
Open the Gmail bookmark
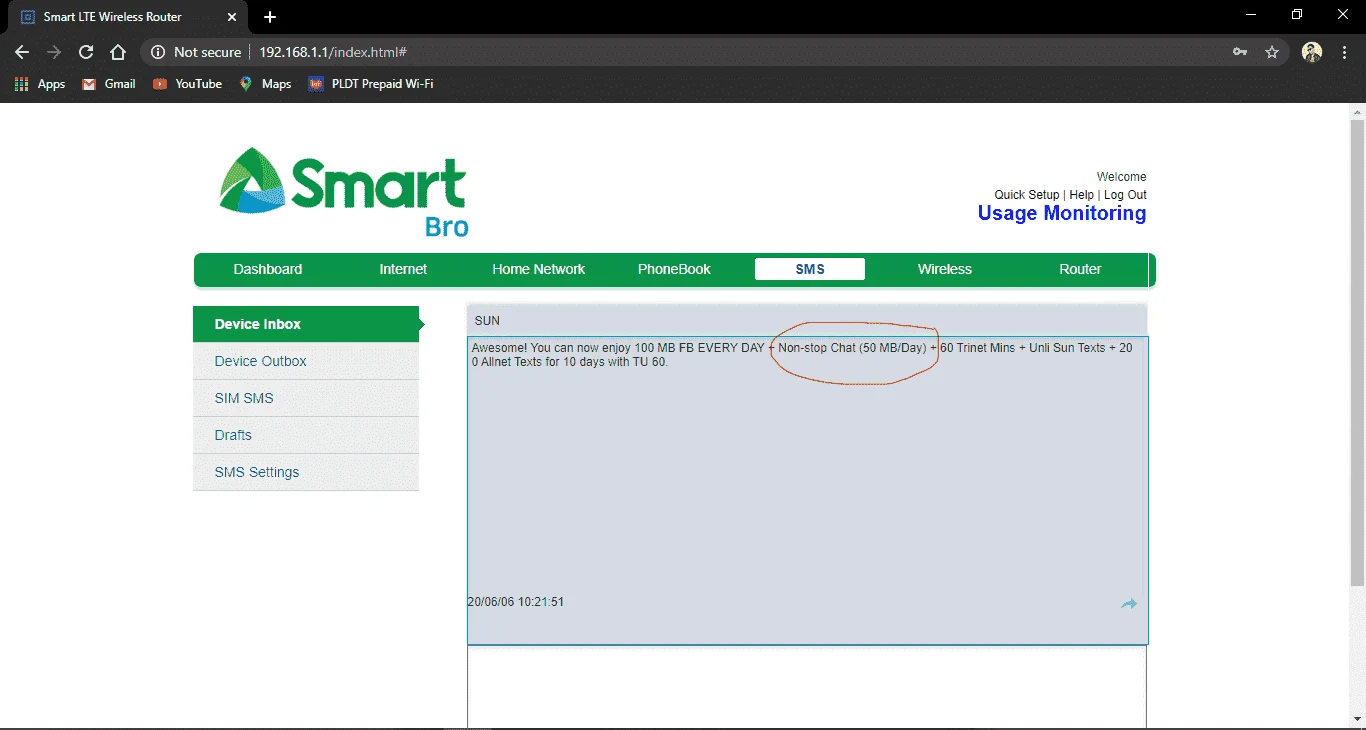pyautogui.click(x=109, y=84)
